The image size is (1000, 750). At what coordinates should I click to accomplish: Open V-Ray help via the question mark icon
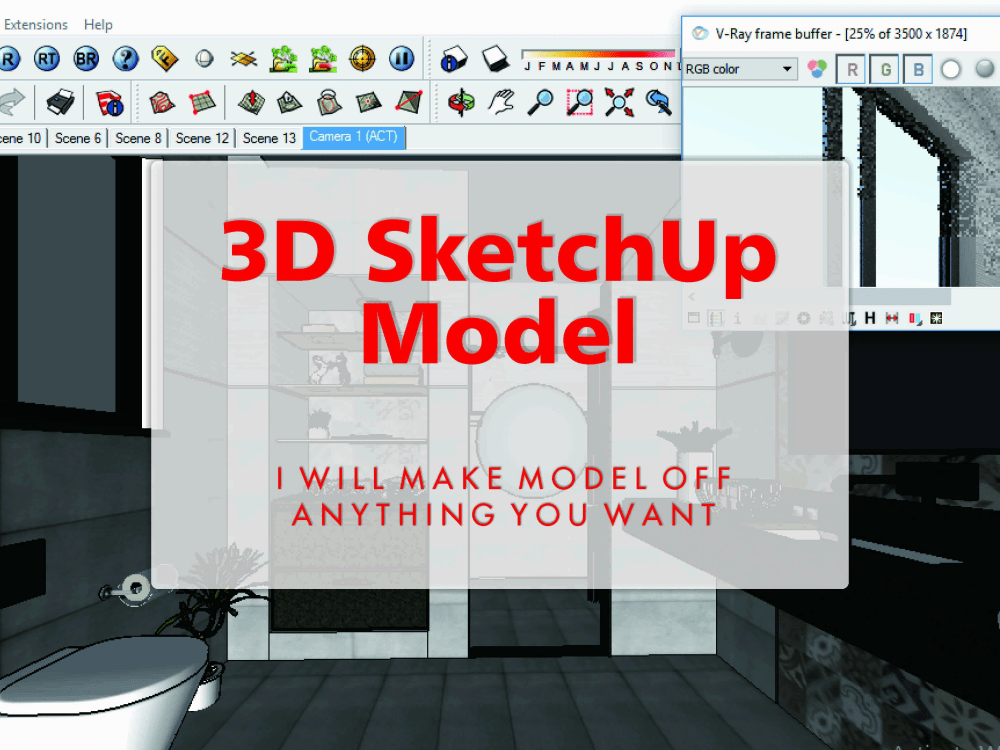(126, 58)
